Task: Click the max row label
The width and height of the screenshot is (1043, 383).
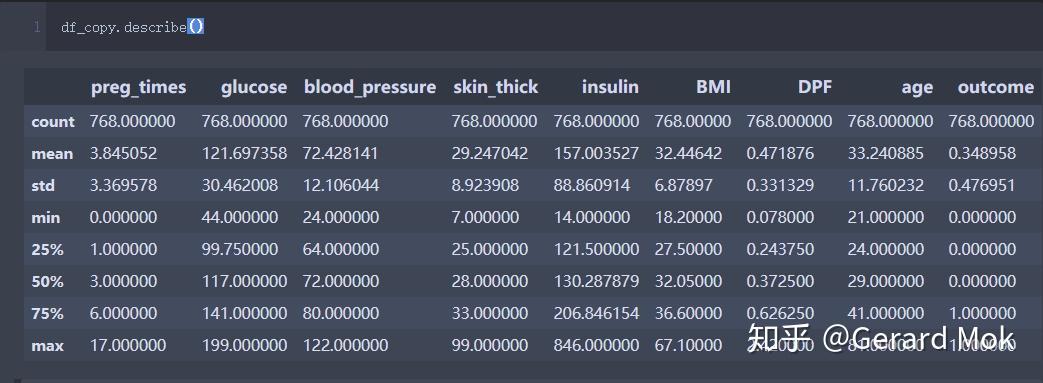Action: [47, 345]
